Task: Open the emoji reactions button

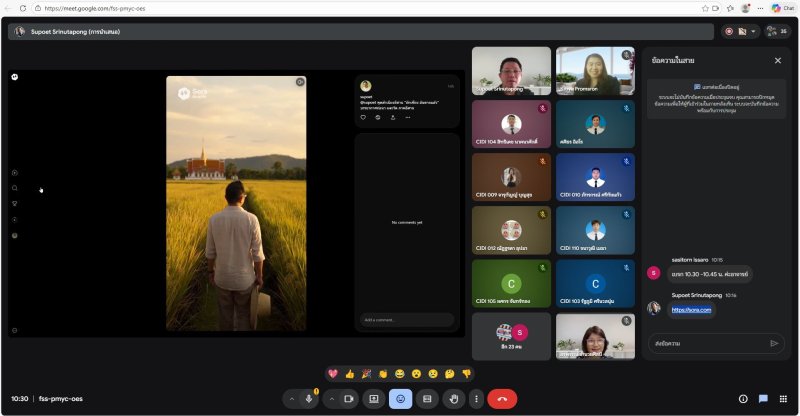Action: tap(400, 398)
